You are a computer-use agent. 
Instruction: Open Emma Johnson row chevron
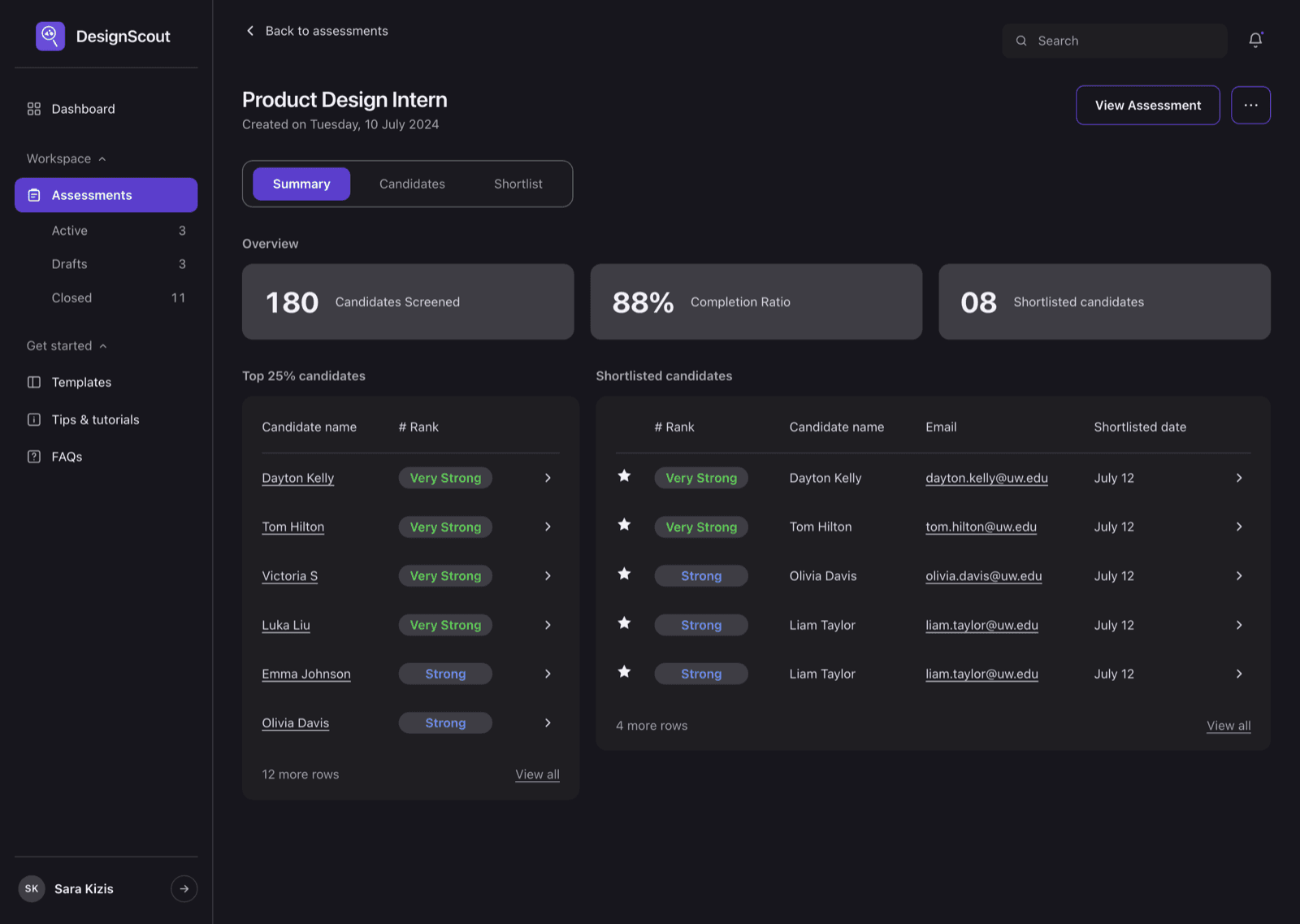tap(548, 674)
